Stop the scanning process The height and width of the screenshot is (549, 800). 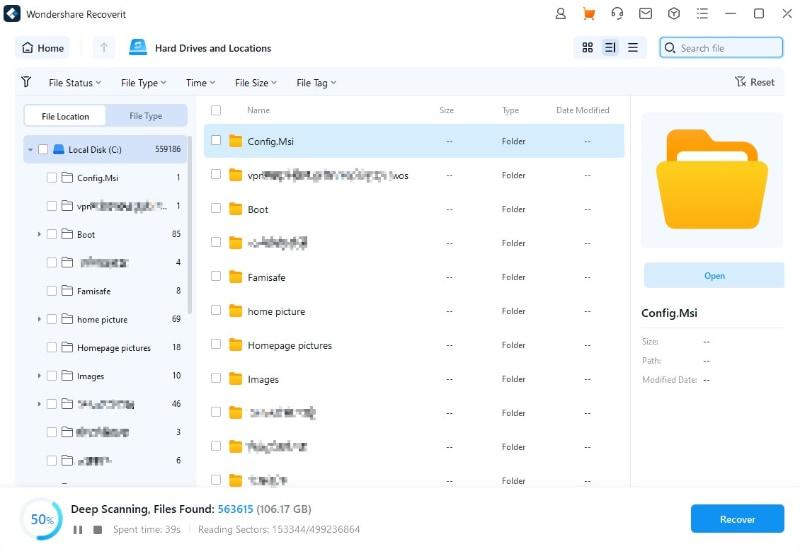pos(97,529)
